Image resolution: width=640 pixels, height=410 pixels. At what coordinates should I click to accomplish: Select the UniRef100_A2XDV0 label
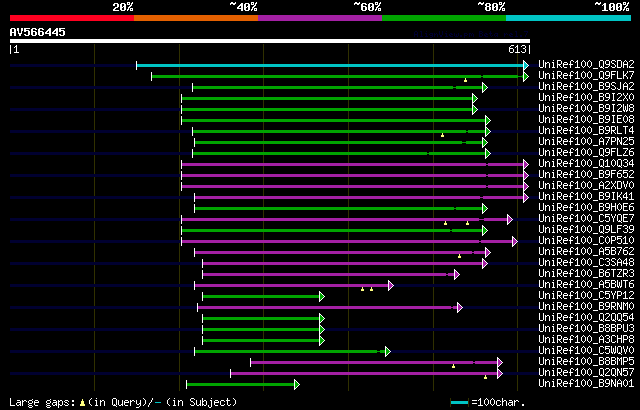pyautogui.click(x=587, y=186)
